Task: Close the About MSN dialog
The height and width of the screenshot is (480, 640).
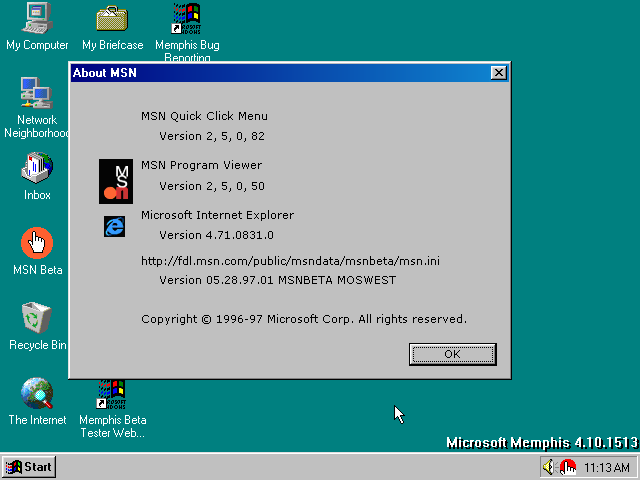Action: point(498,73)
